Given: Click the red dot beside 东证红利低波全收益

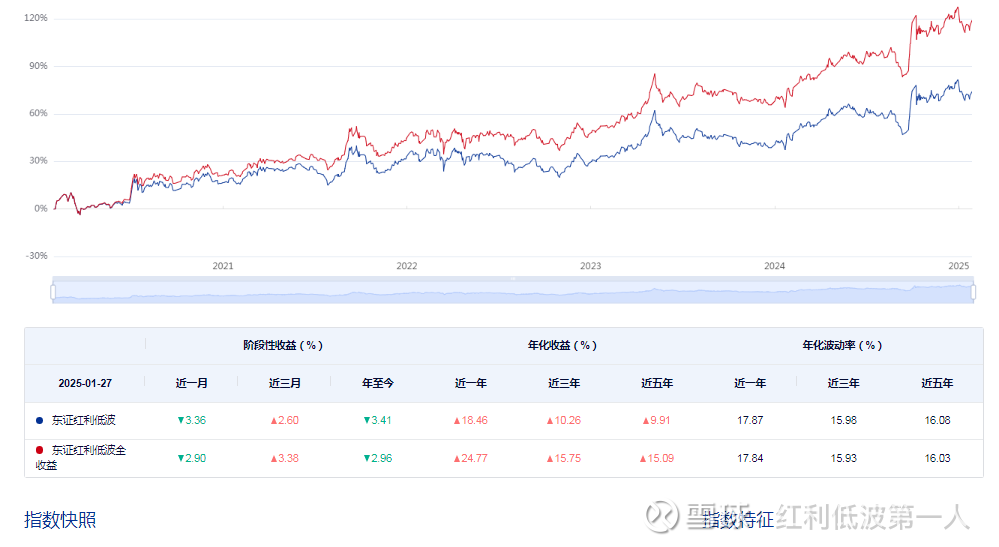Looking at the screenshot, I should [40, 450].
